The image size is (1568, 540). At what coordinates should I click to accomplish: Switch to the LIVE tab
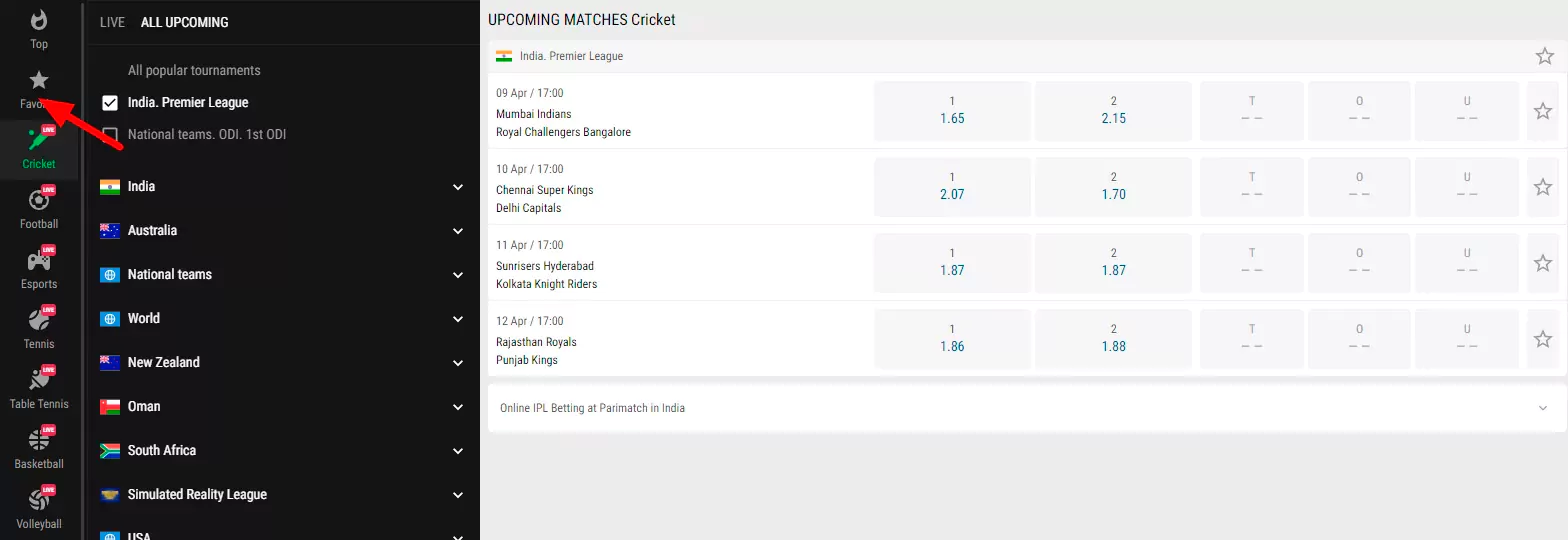(112, 22)
